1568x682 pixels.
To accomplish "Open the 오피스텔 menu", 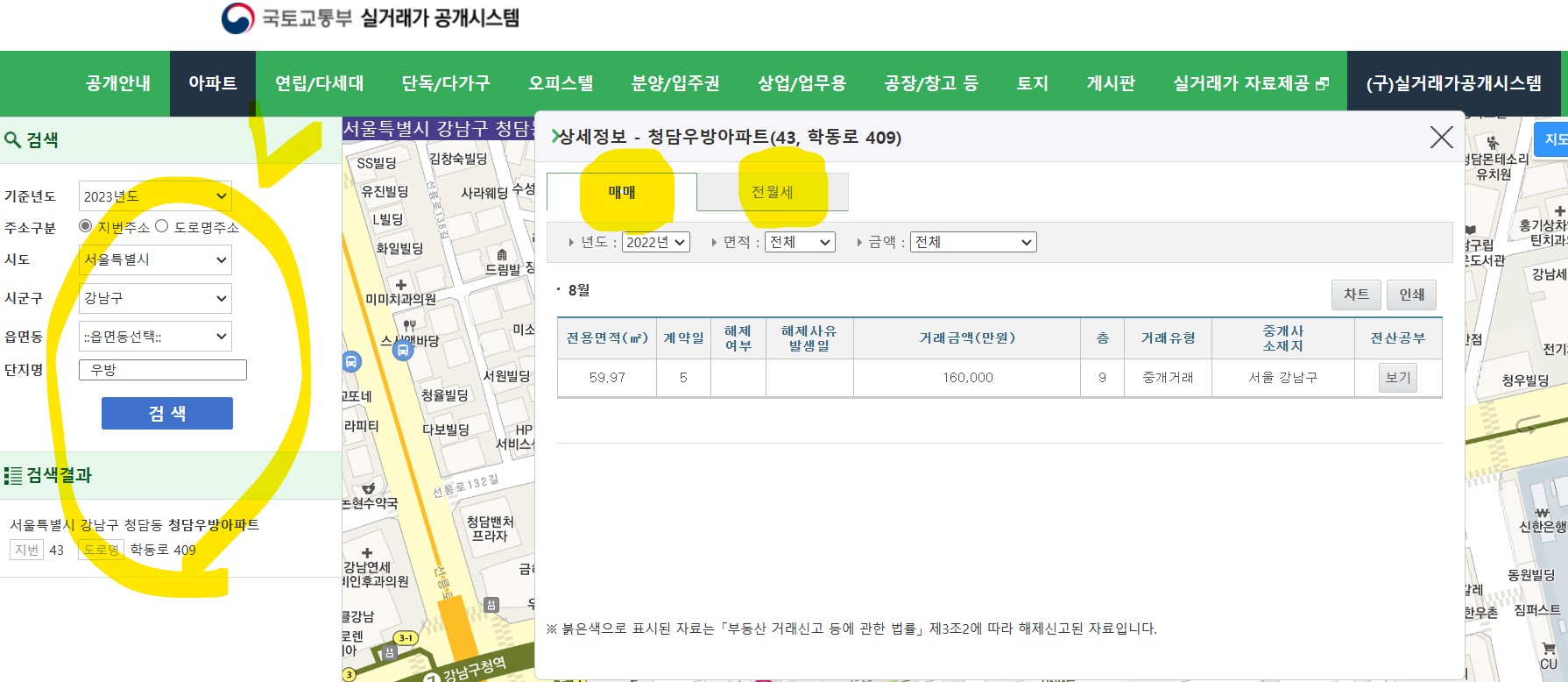I will 561,83.
